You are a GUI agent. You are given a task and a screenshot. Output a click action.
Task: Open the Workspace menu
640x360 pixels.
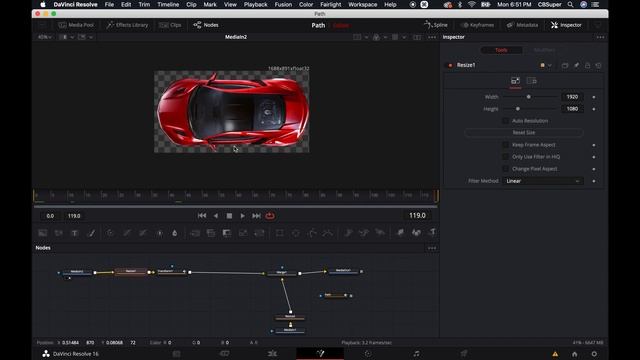[x=362, y=4]
